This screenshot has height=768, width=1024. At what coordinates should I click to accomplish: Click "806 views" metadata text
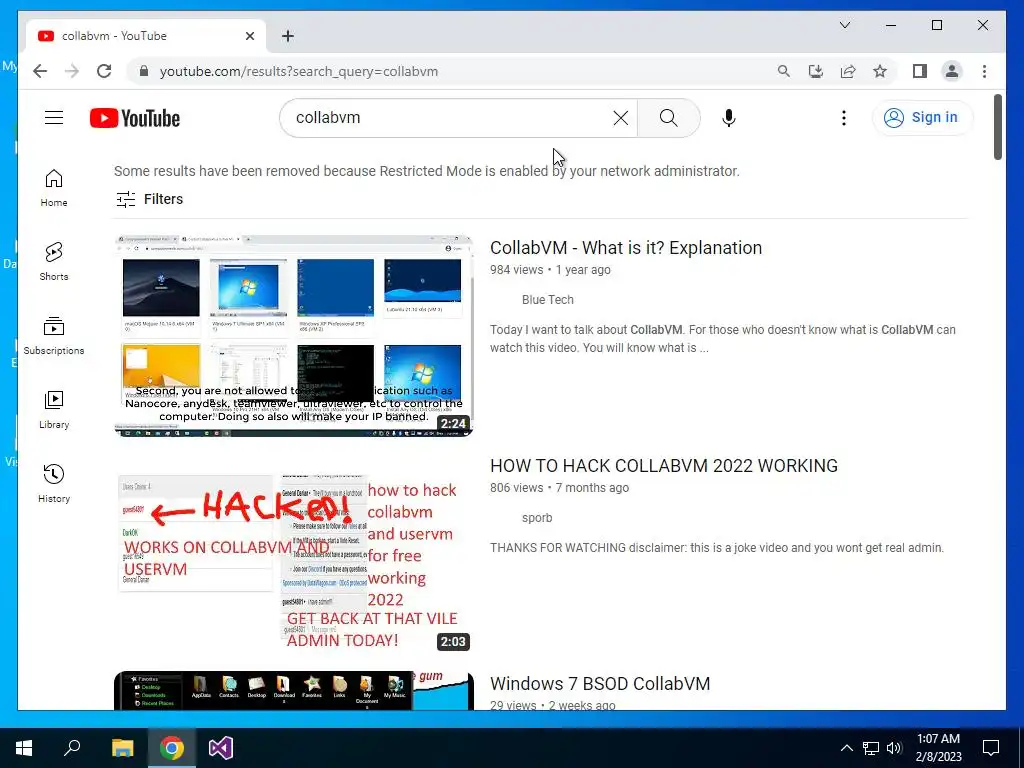click(517, 488)
